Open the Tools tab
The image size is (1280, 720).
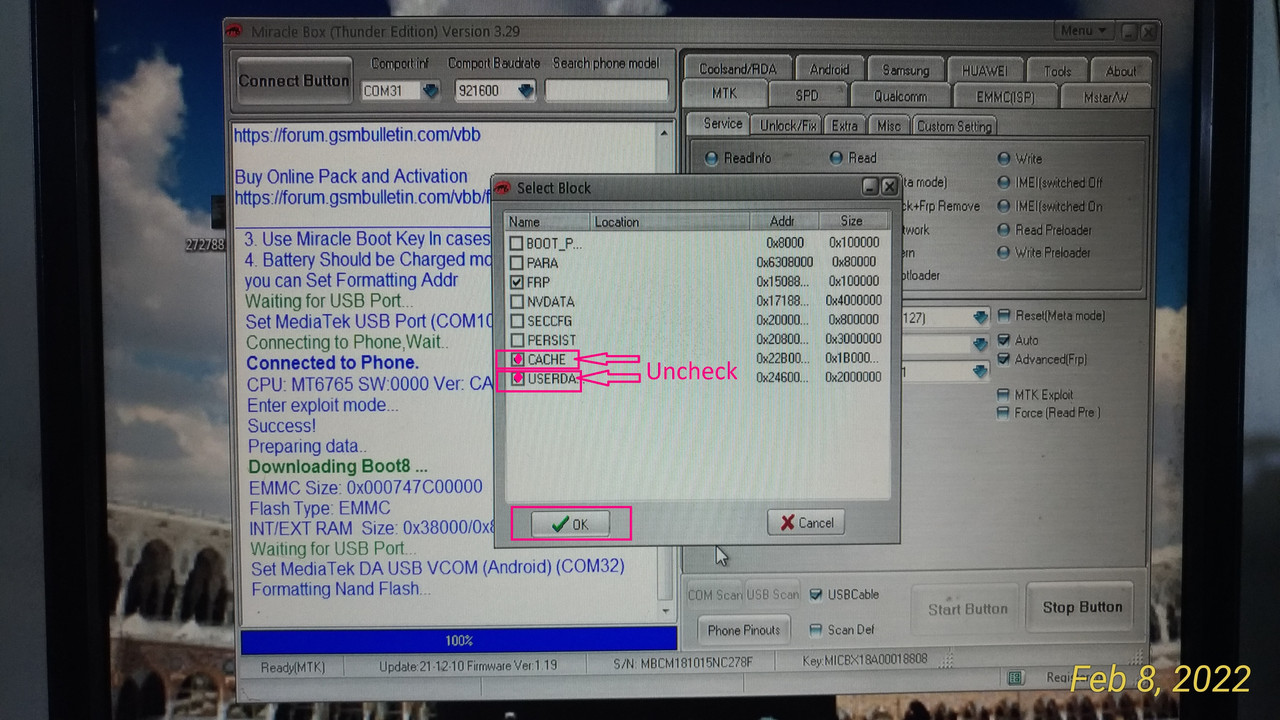(1057, 70)
